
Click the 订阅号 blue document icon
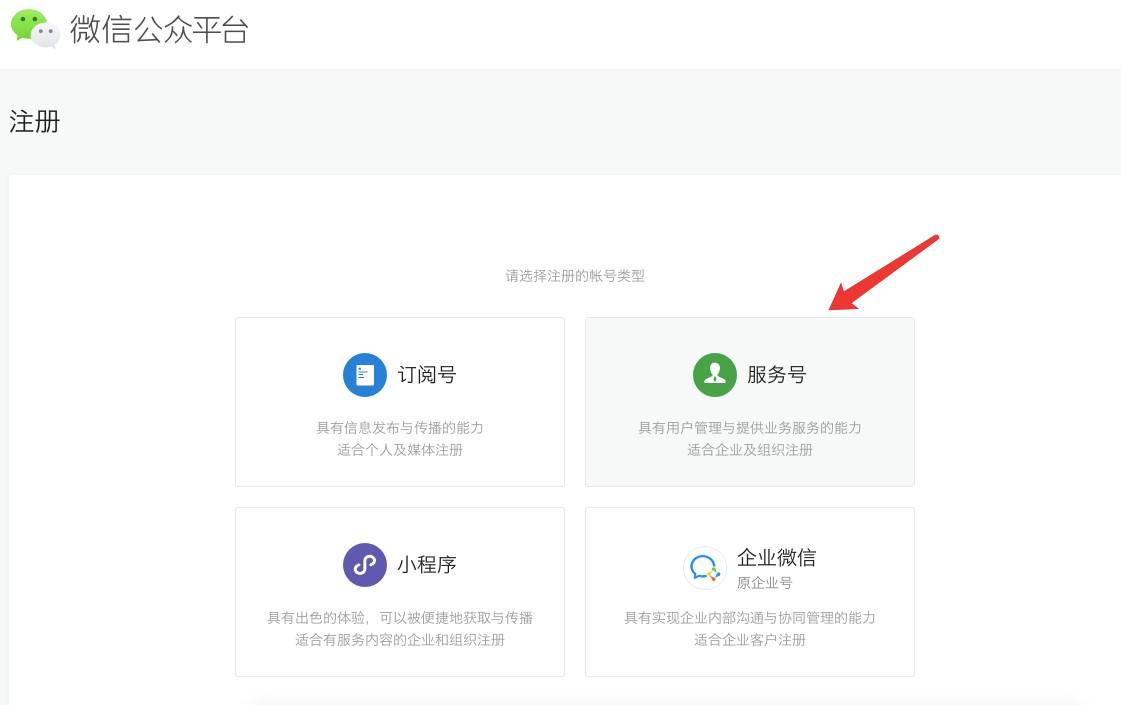[364, 375]
